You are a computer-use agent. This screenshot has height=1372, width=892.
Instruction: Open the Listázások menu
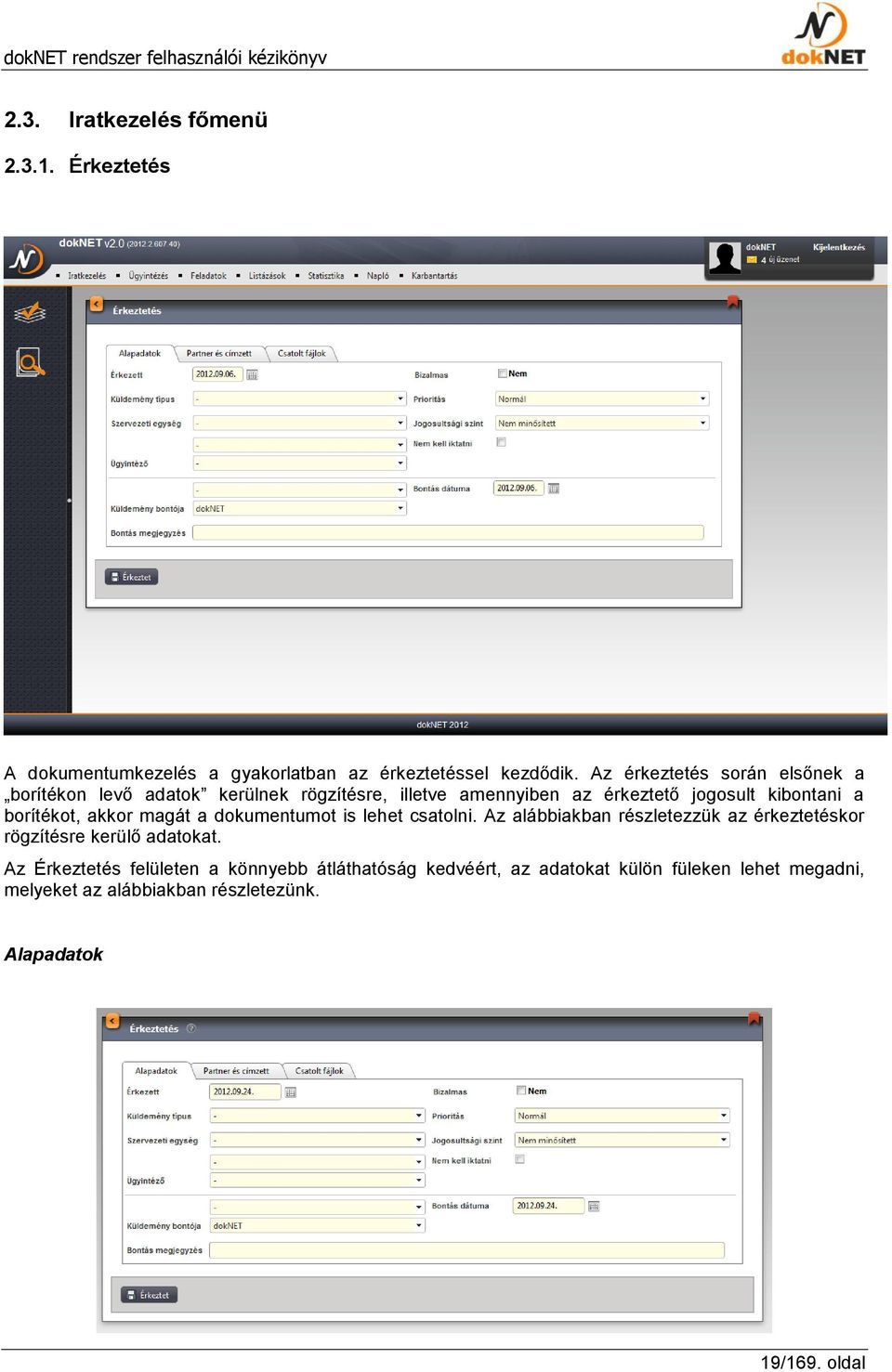click(268, 276)
